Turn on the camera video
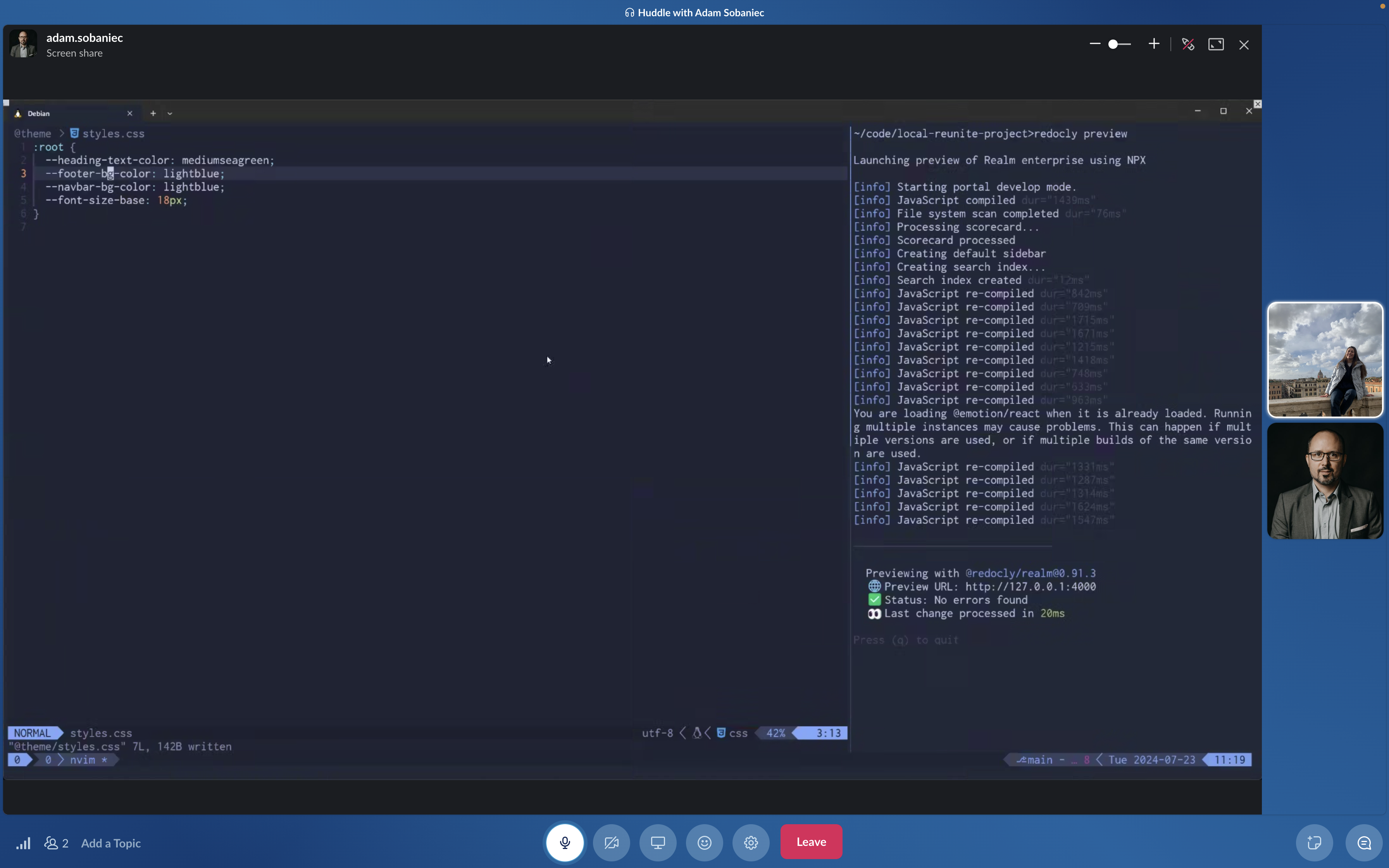The height and width of the screenshot is (868, 1389). [x=611, y=842]
